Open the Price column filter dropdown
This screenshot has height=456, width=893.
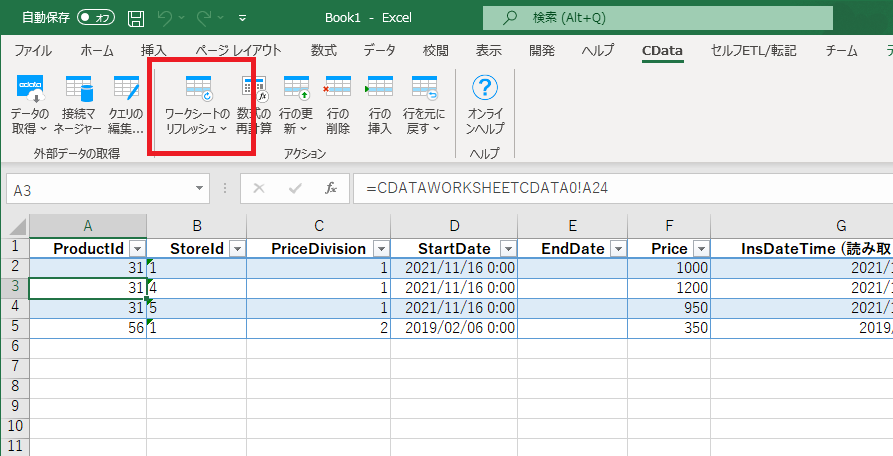click(702, 249)
